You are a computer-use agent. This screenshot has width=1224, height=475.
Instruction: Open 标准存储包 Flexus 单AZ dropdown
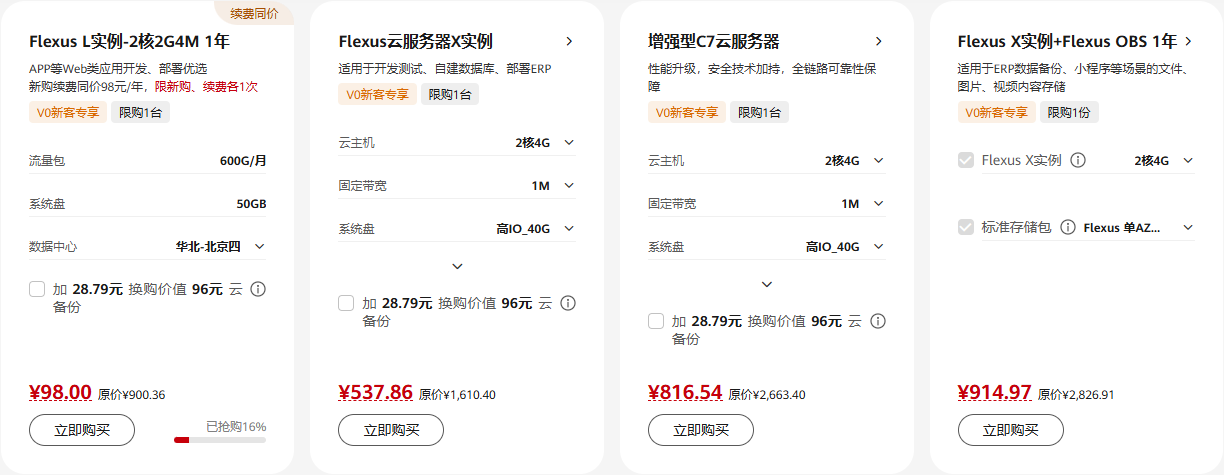(x=1188, y=227)
